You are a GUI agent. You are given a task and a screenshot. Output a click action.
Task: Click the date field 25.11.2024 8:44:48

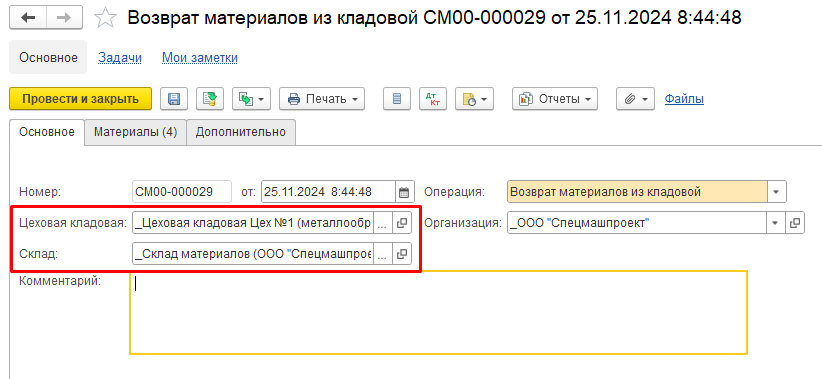coord(328,192)
